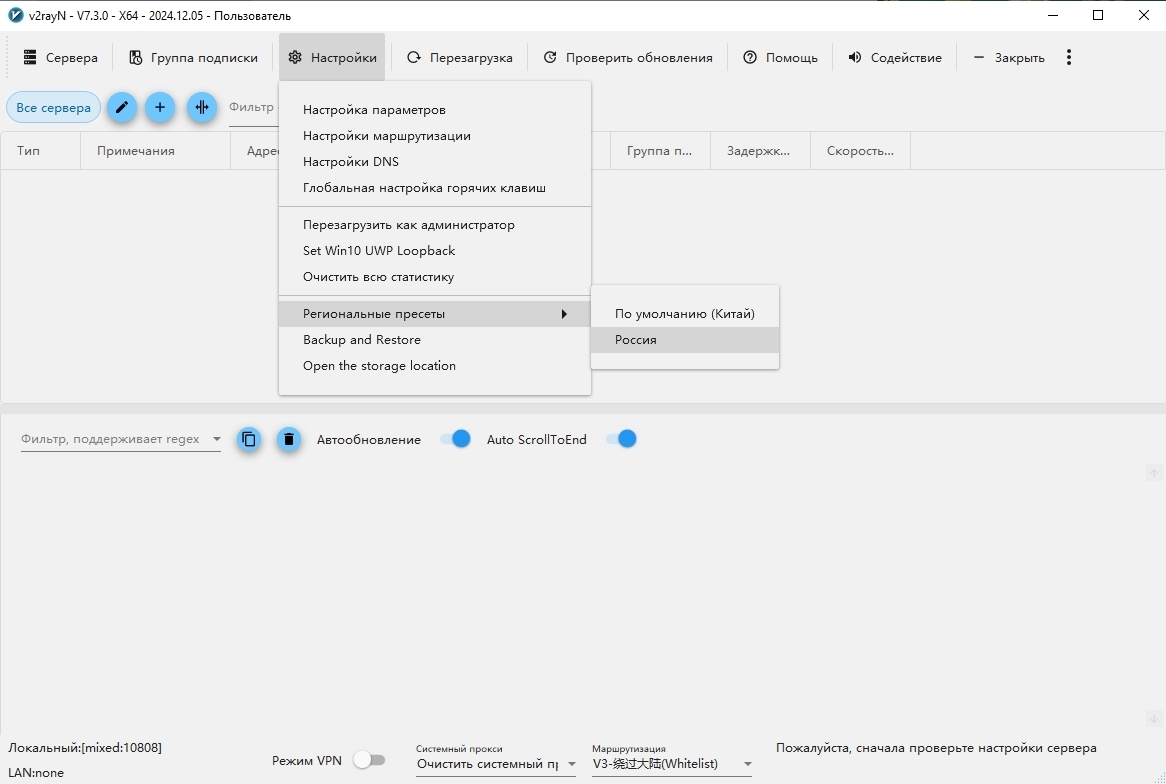Choose Настройки DNS
The width and height of the screenshot is (1166, 784).
pyautogui.click(x=435, y=161)
